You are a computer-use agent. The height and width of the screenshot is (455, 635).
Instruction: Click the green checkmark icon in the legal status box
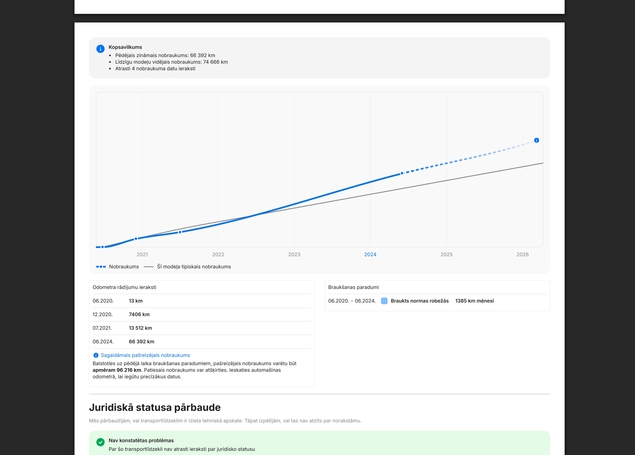[x=100, y=442]
